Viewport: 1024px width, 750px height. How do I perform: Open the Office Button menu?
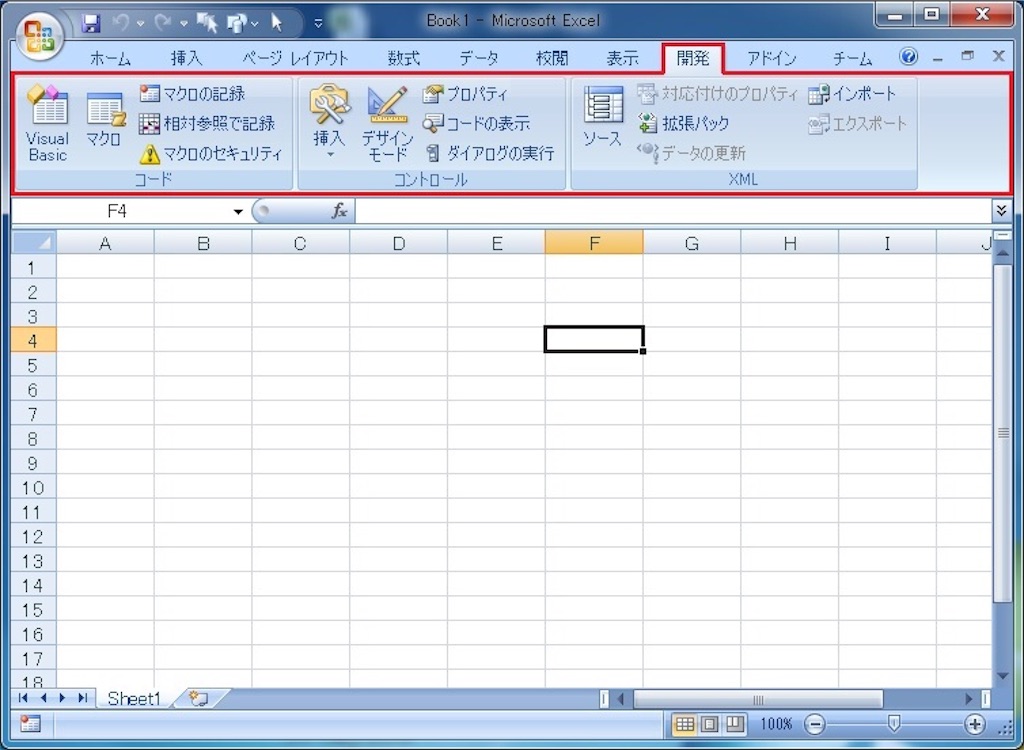40,36
